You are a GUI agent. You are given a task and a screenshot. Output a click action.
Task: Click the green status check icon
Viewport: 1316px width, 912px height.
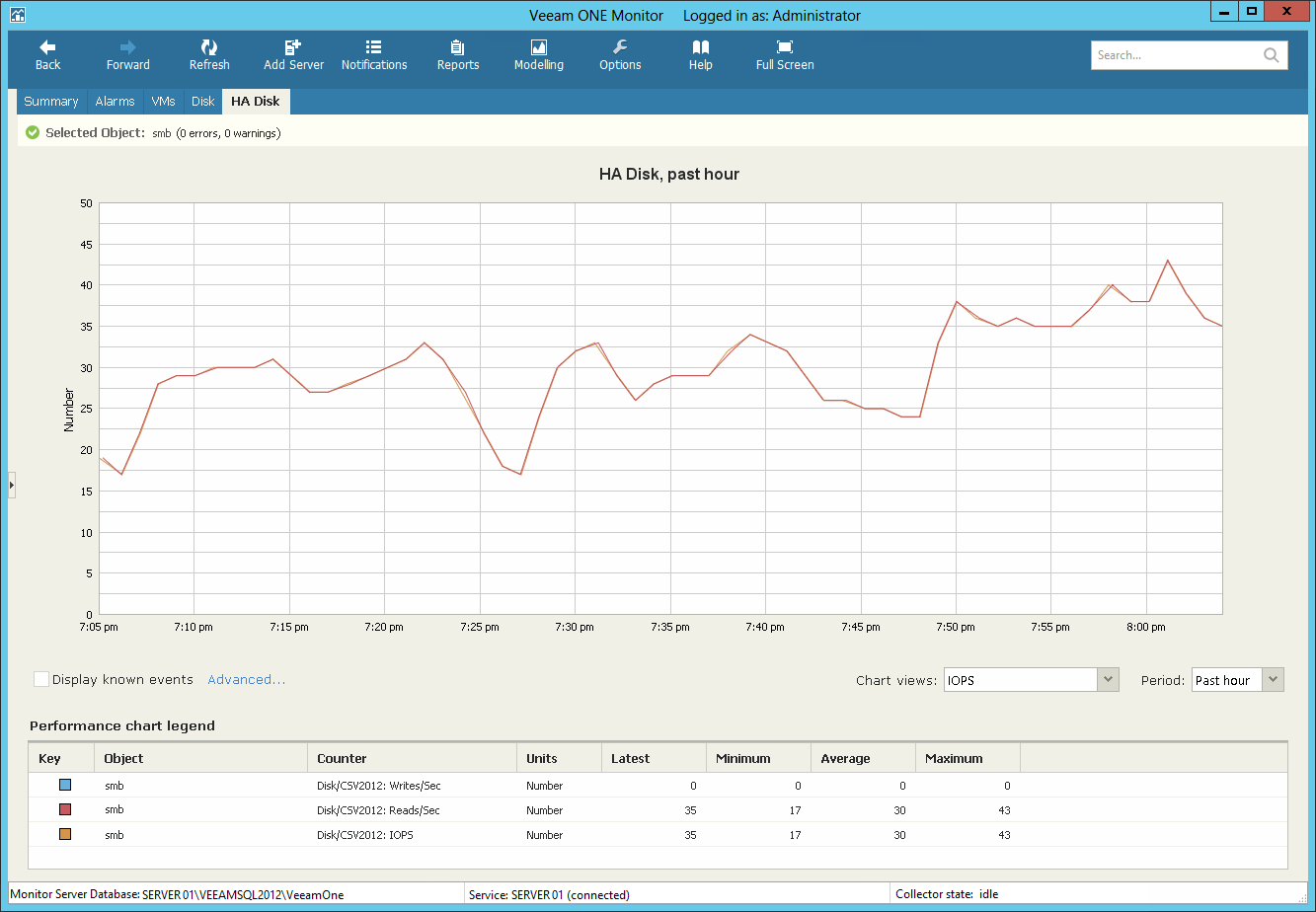[x=33, y=132]
